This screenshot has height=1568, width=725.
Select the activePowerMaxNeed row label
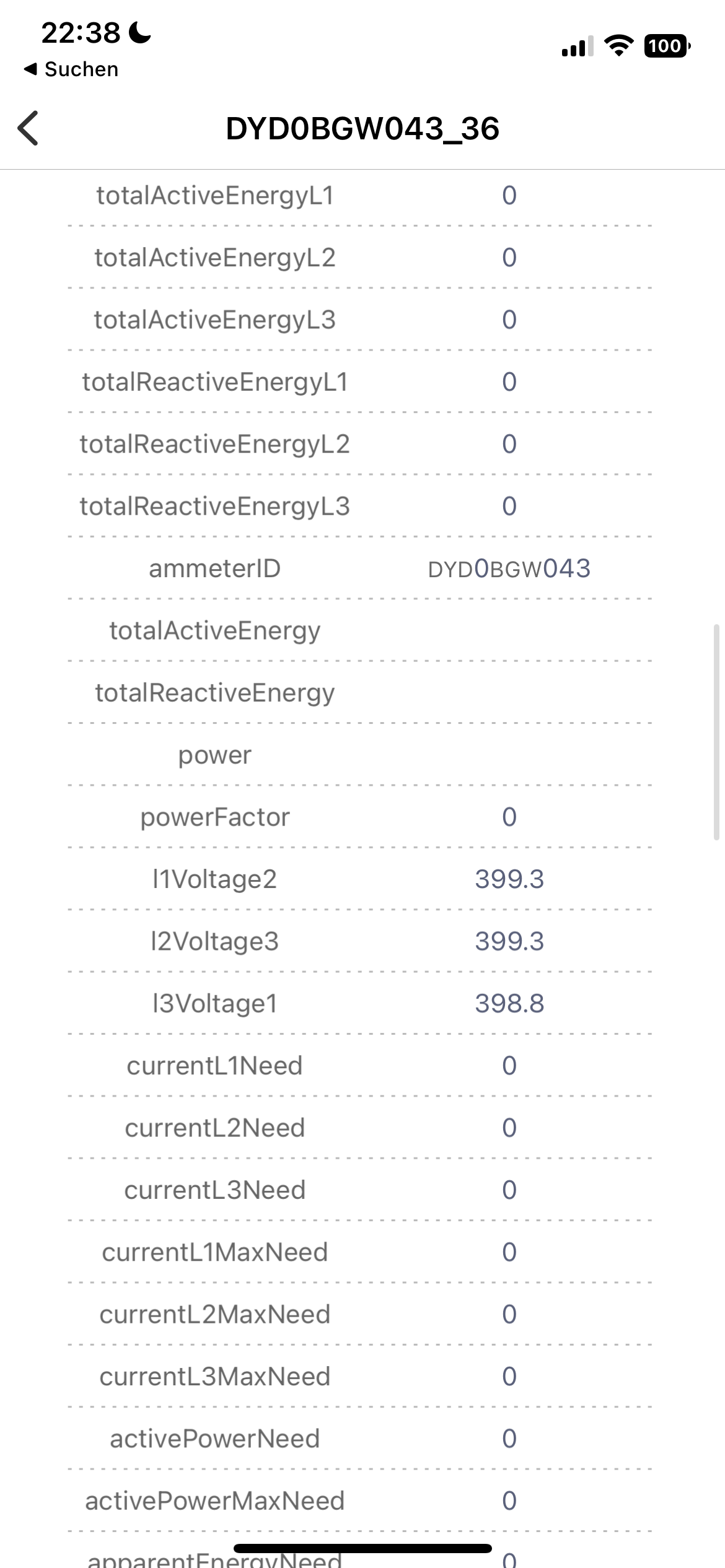tap(215, 1501)
